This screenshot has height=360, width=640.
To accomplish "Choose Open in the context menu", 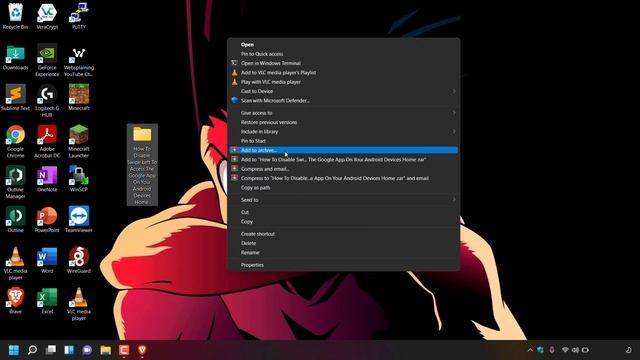I will (344, 44).
